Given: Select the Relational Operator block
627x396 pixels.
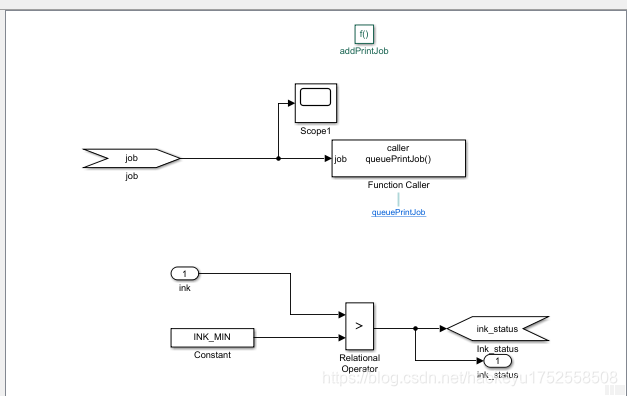Looking at the screenshot, I should pyautogui.click(x=359, y=326).
